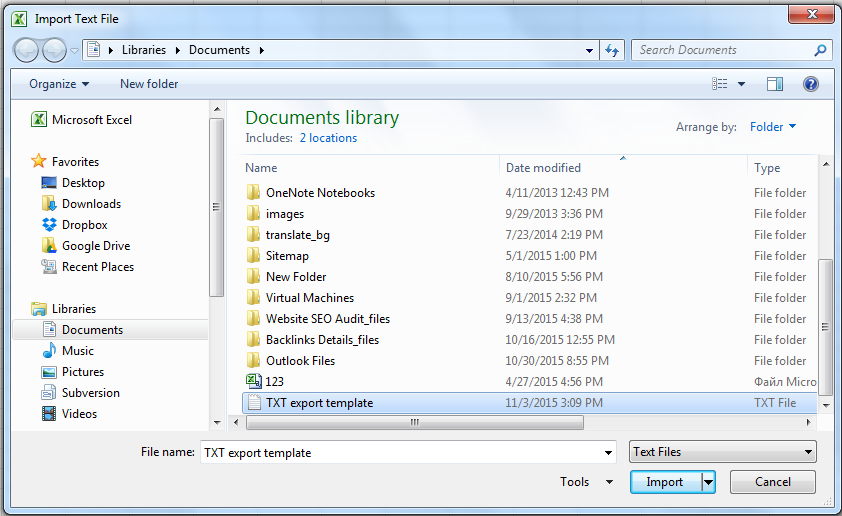Click Libraries in the address path
This screenshot has width=842, height=516.
[143, 50]
